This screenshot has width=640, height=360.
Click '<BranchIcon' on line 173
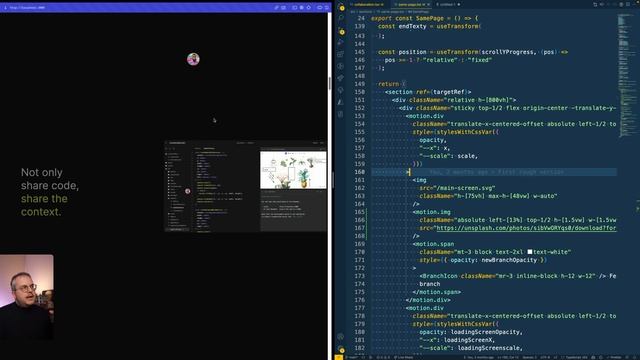[438, 276]
